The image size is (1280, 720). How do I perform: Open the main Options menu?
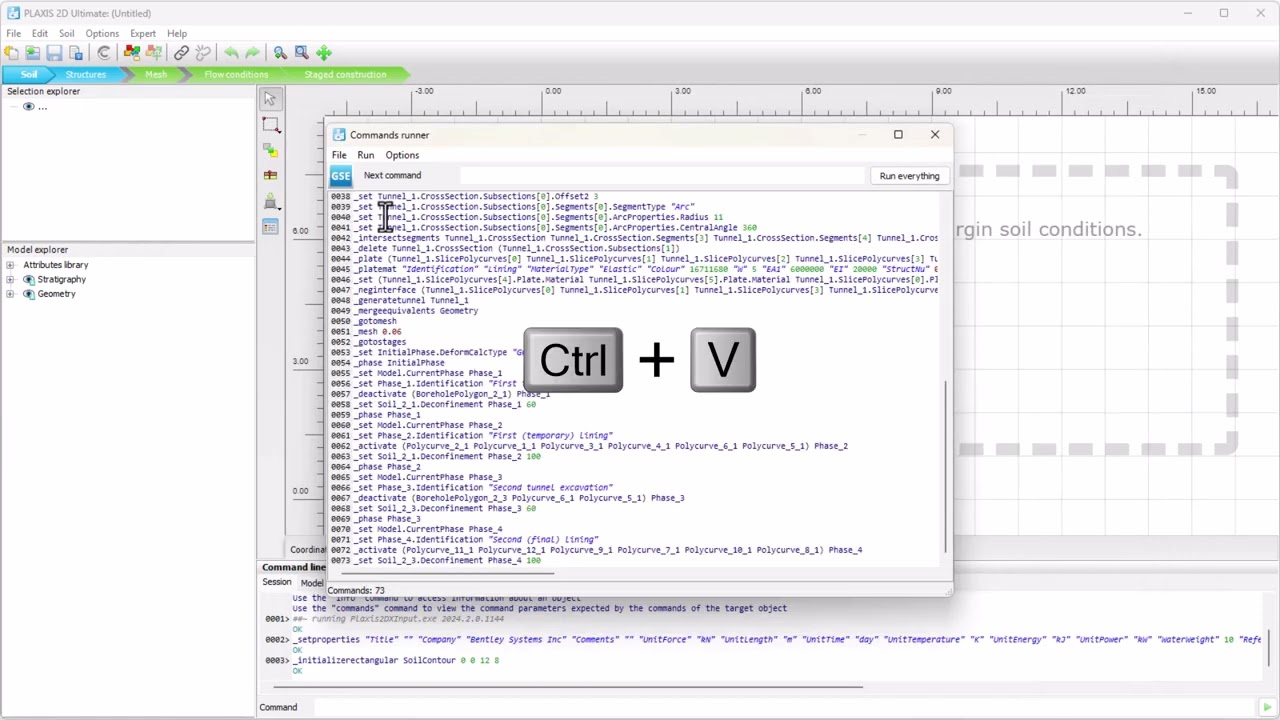[102, 34]
